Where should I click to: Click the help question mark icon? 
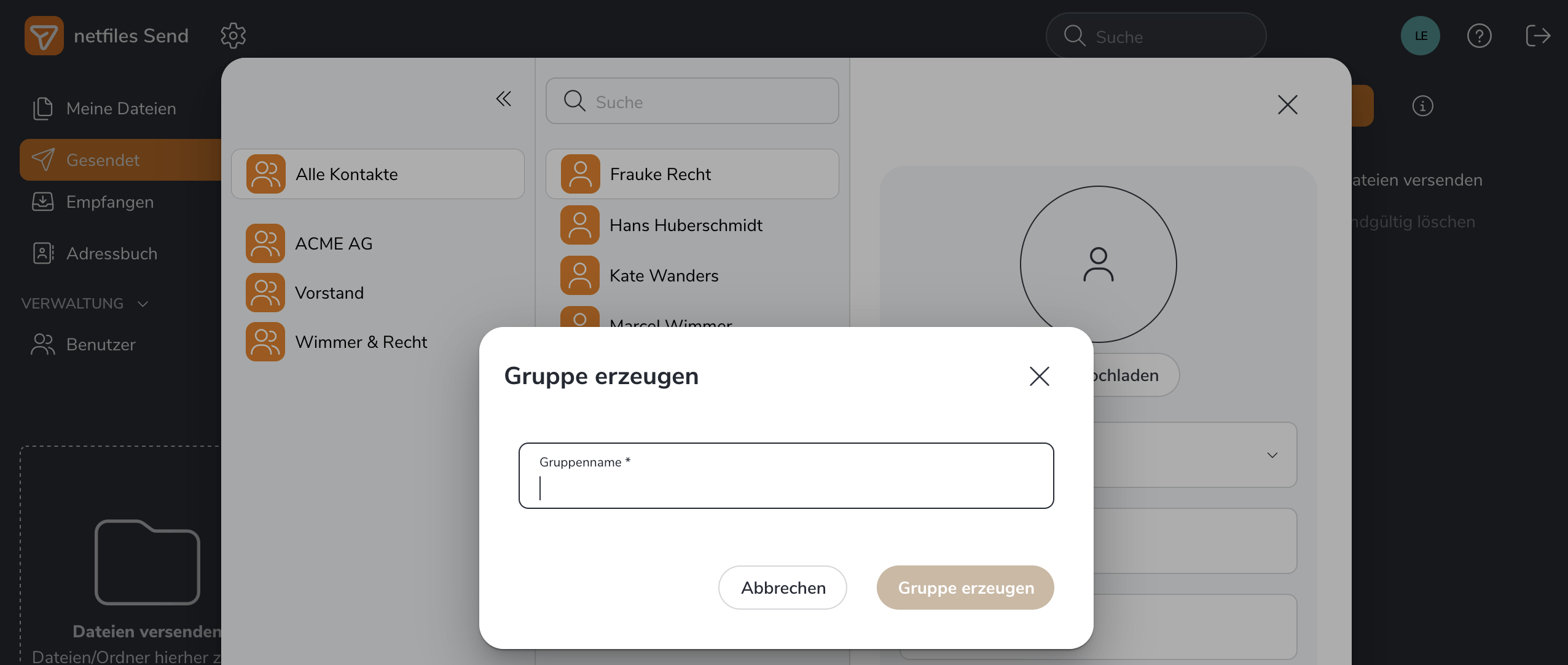pyautogui.click(x=1479, y=36)
